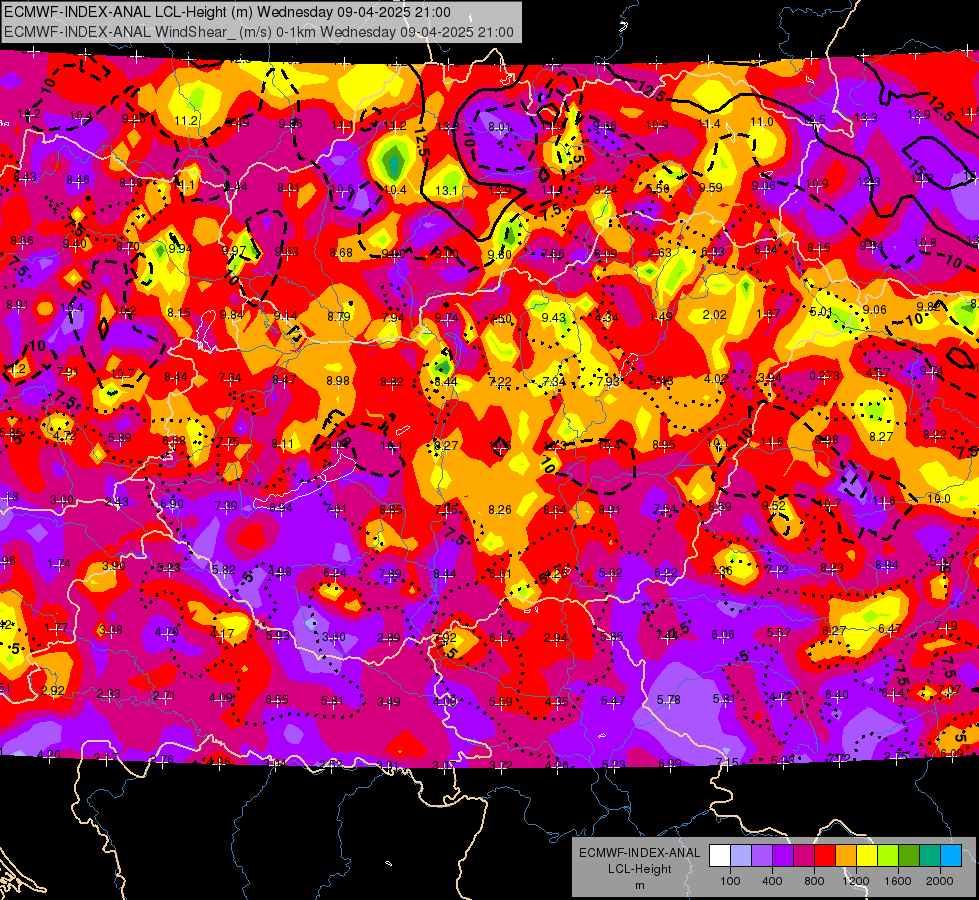
Task: Click the legend label '400'
Action: click(772, 881)
